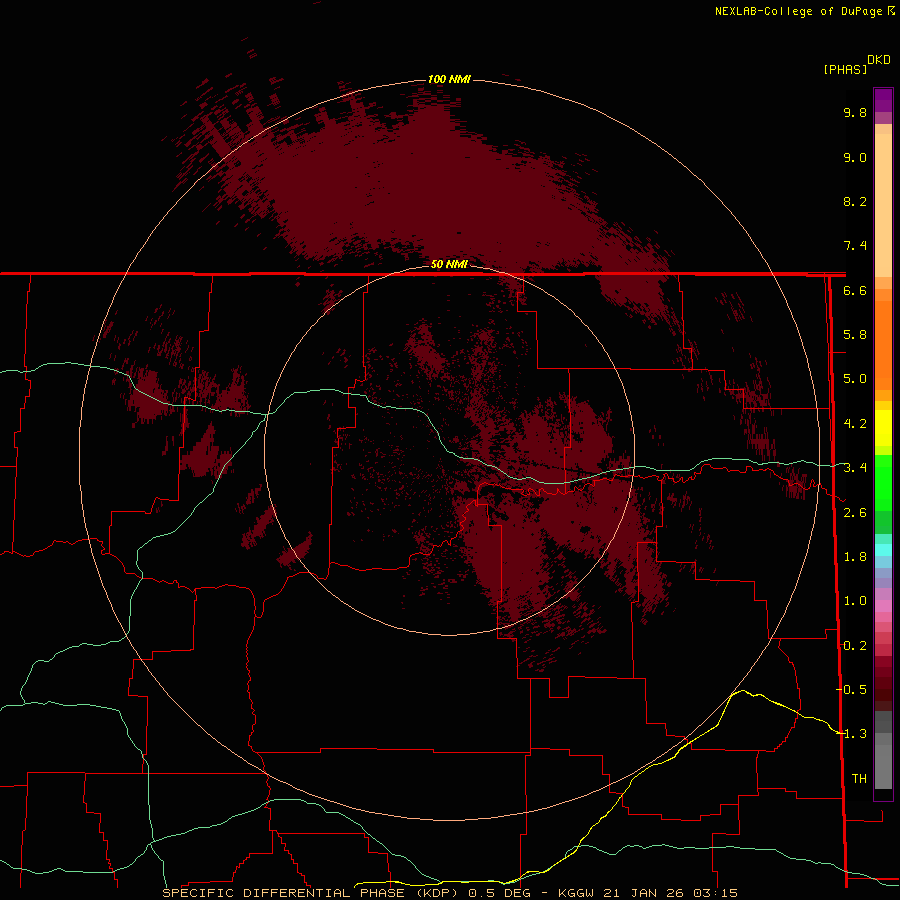
Task: Pick the bright green color bar segment
Action: [883, 482]
